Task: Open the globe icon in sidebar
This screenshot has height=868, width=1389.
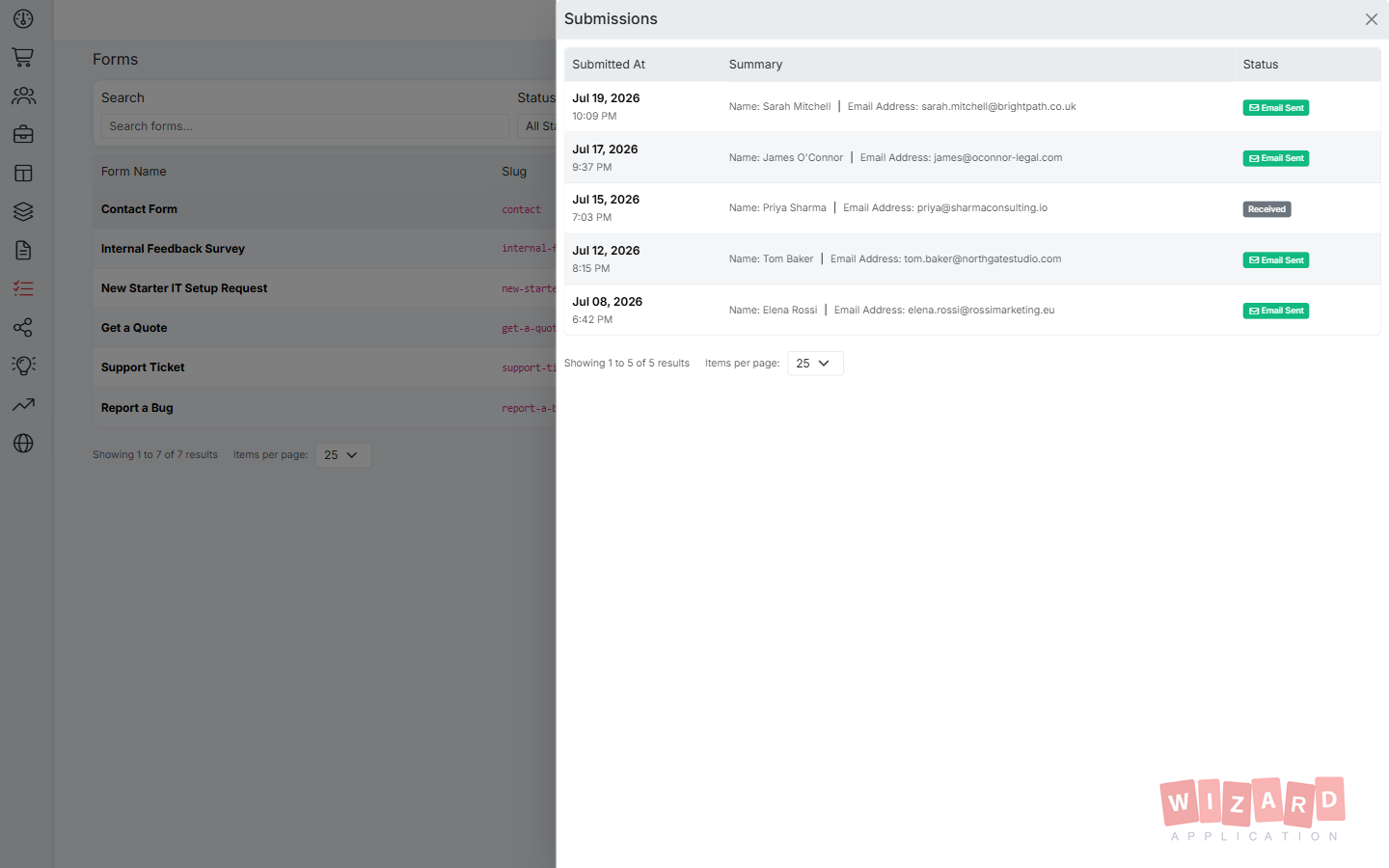Action: point(23,444)
